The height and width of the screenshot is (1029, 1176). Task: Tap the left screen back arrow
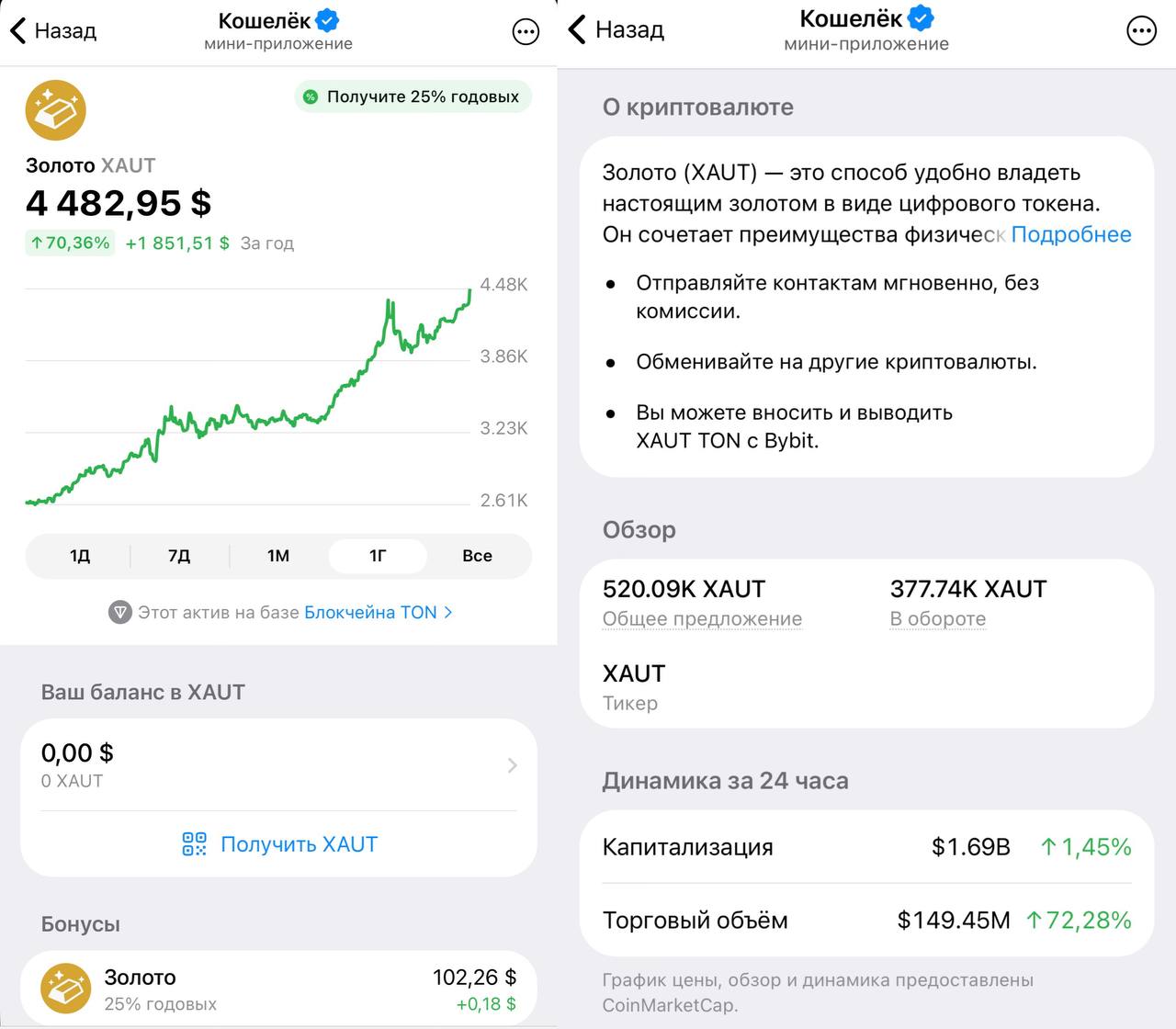pyautogui.click(x=18, y=30)
